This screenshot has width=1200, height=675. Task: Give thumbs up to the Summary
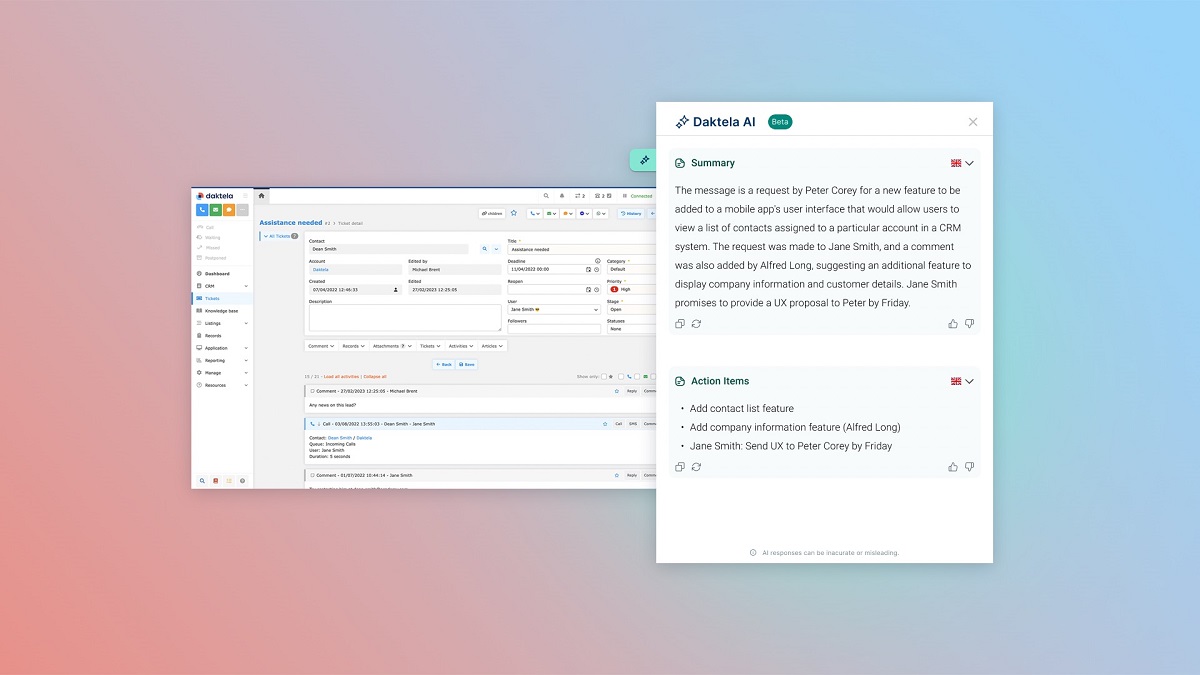pyautogui.click(x=953, y=324)
